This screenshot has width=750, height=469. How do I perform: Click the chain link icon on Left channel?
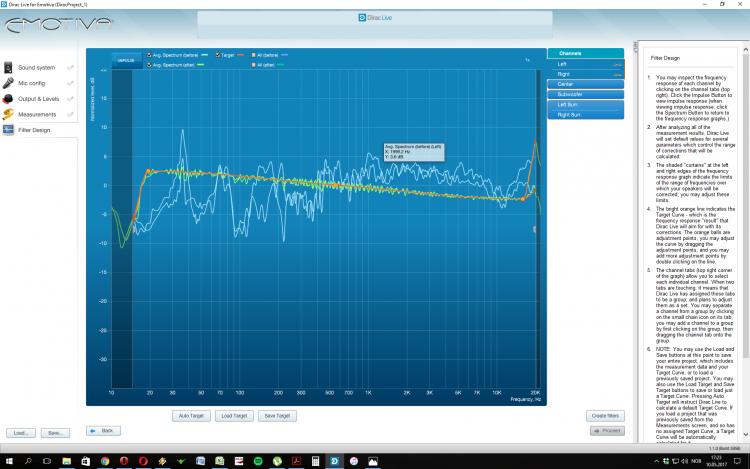point(617,63)
